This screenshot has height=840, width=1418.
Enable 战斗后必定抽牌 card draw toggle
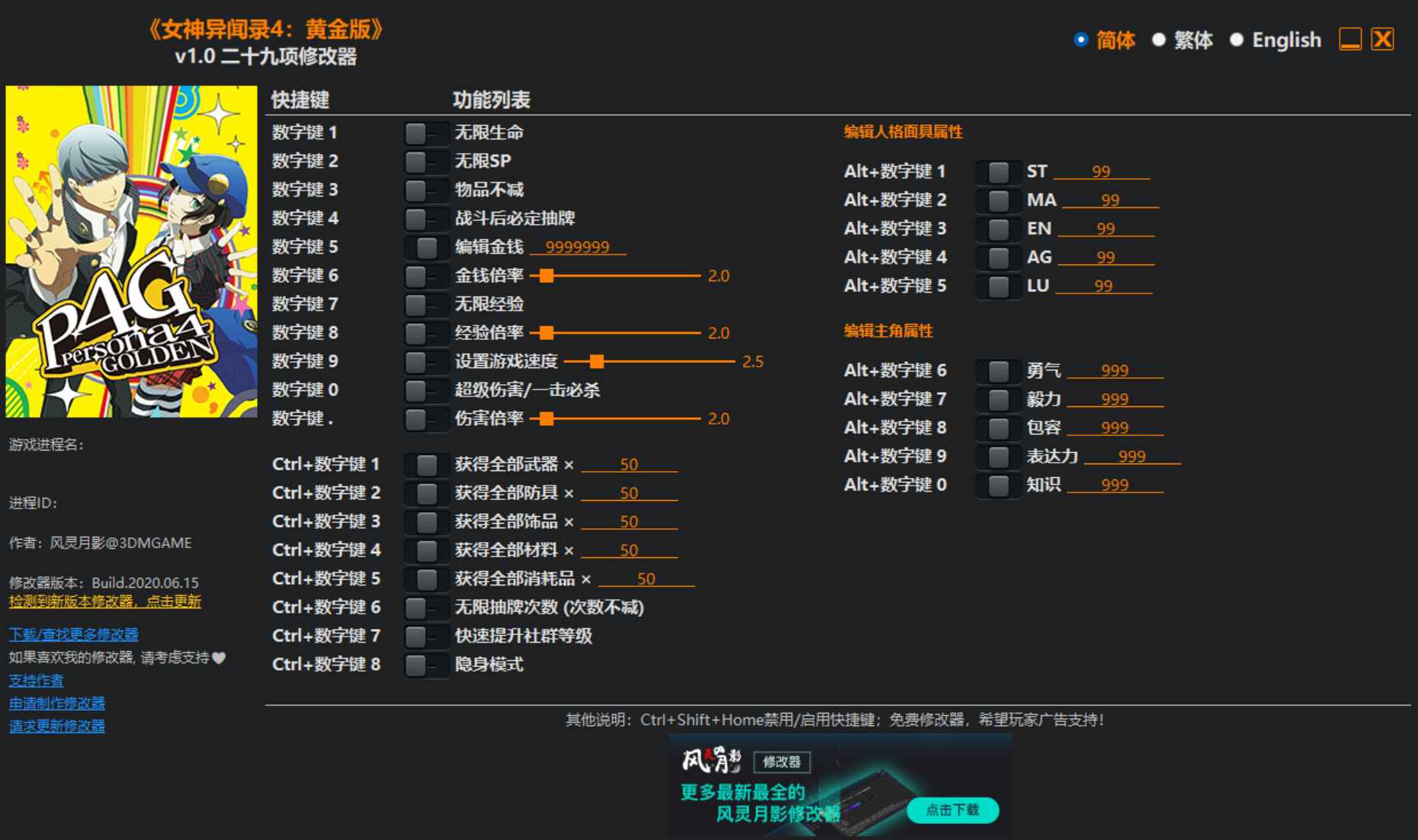point(425,219)
